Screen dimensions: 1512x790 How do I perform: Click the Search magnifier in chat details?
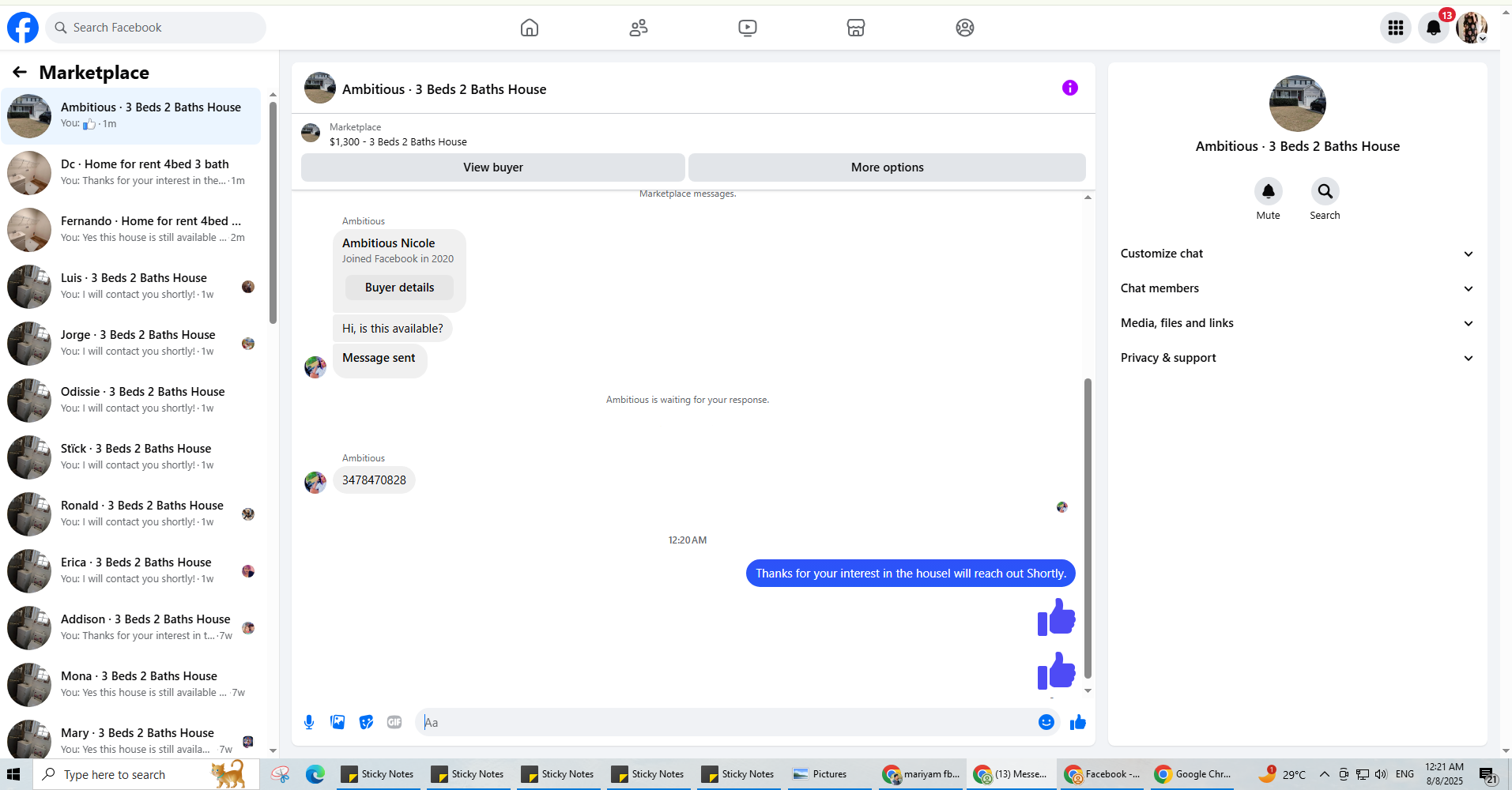tap(1325, 191)
